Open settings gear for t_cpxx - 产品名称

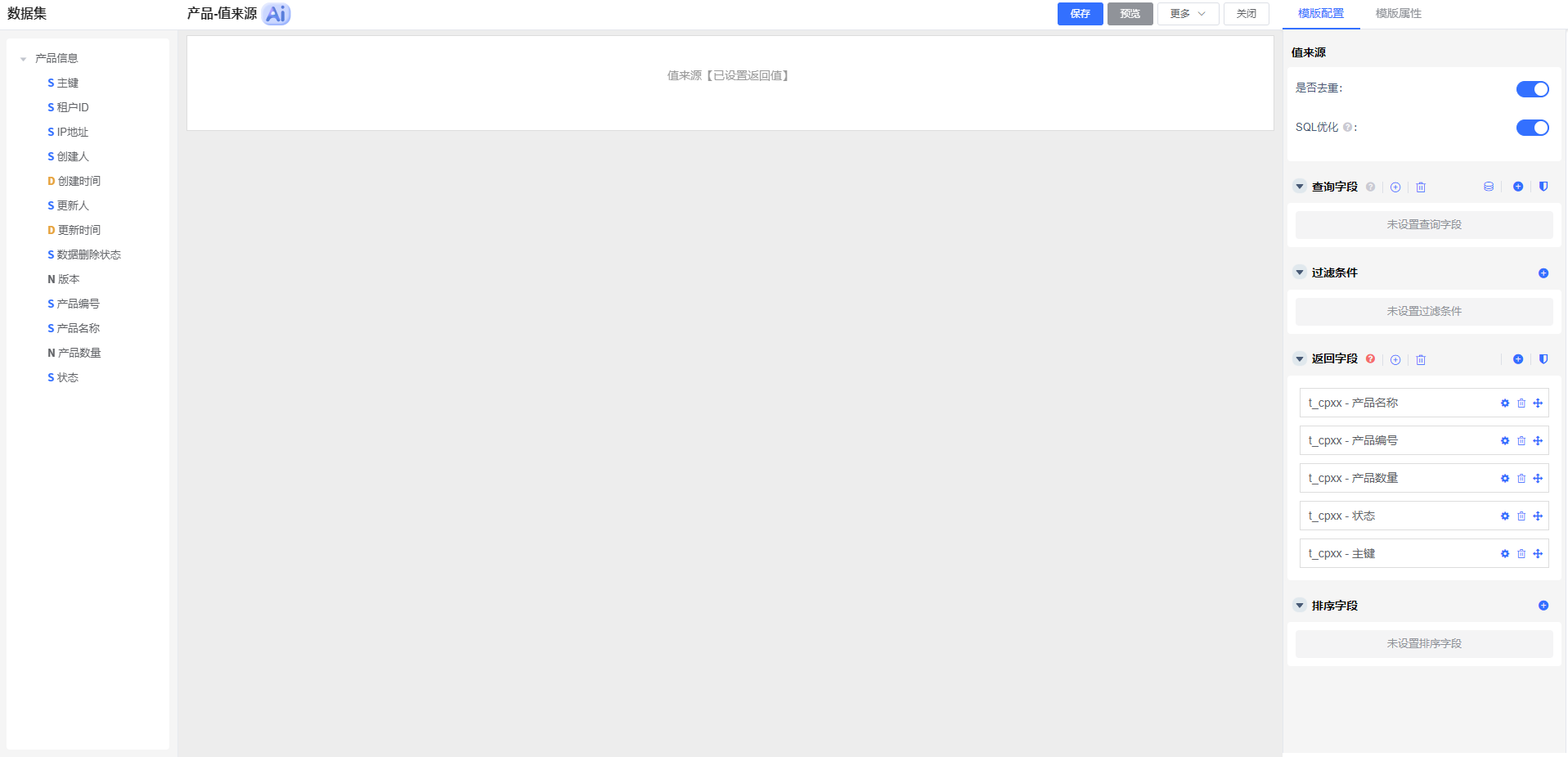point(1505,403)
